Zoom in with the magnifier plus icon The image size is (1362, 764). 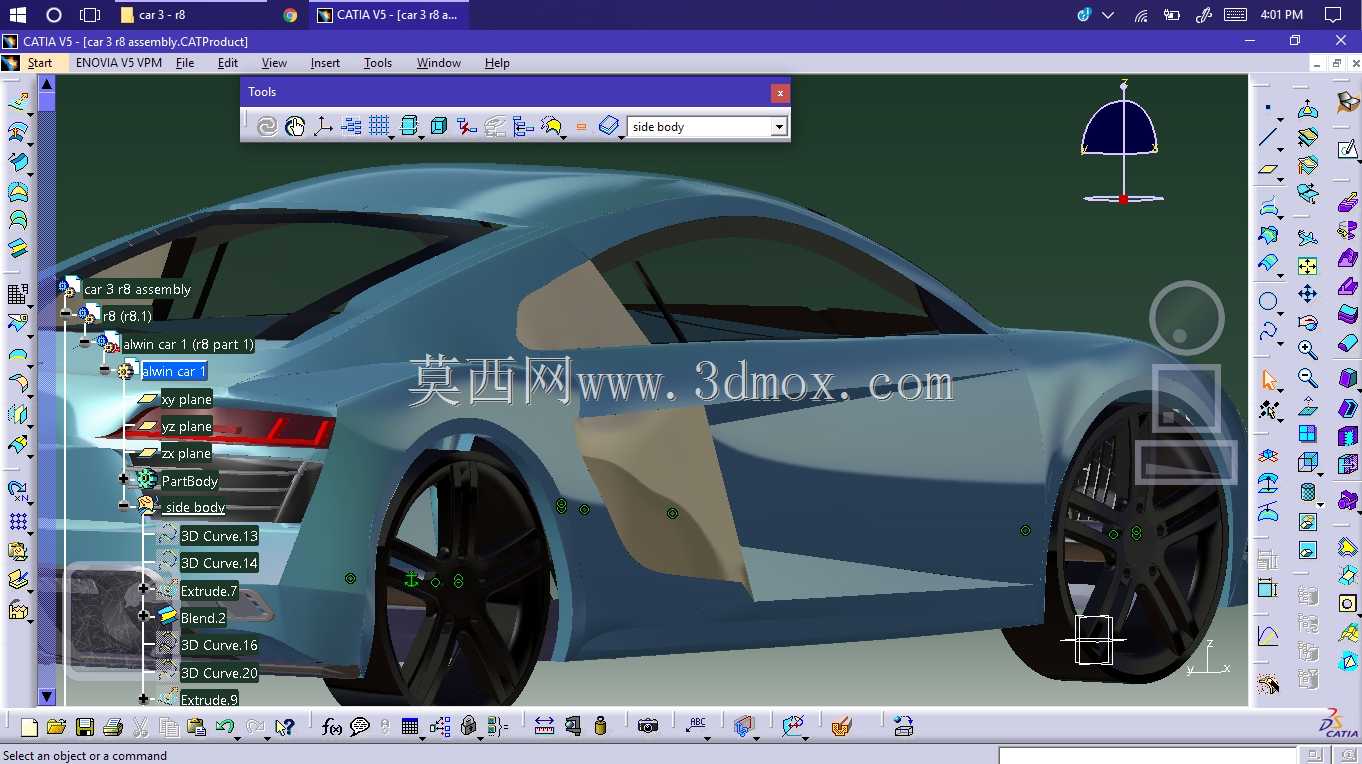(x=1307, y=349)
